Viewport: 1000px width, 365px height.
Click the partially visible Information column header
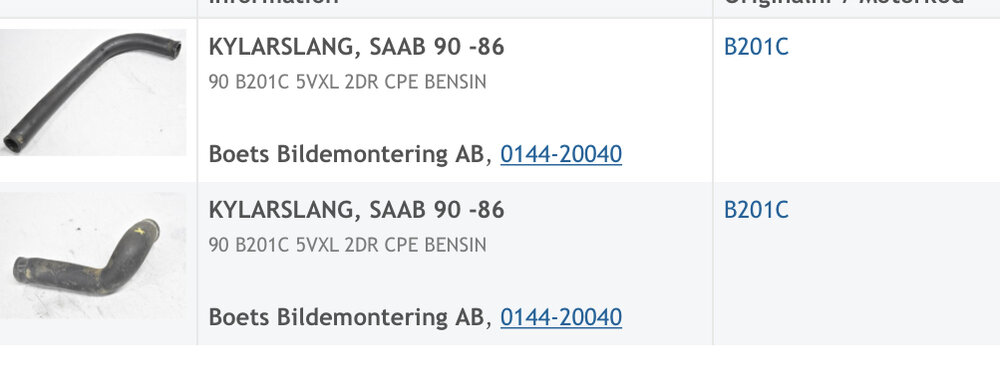click(x=273, y=3)
